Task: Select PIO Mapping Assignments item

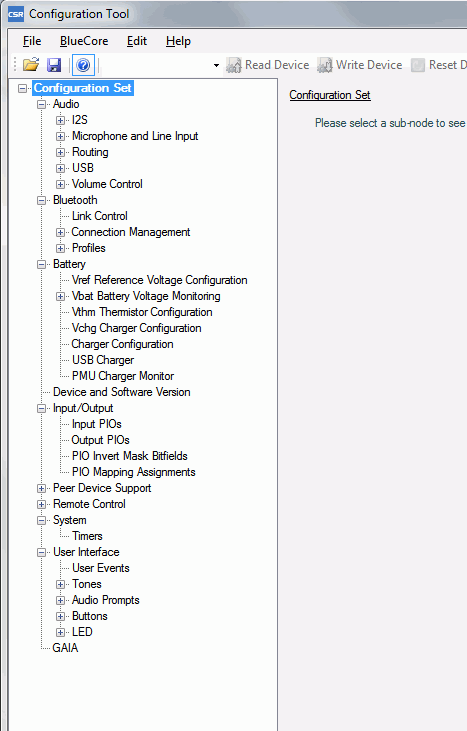Action: 133,472
